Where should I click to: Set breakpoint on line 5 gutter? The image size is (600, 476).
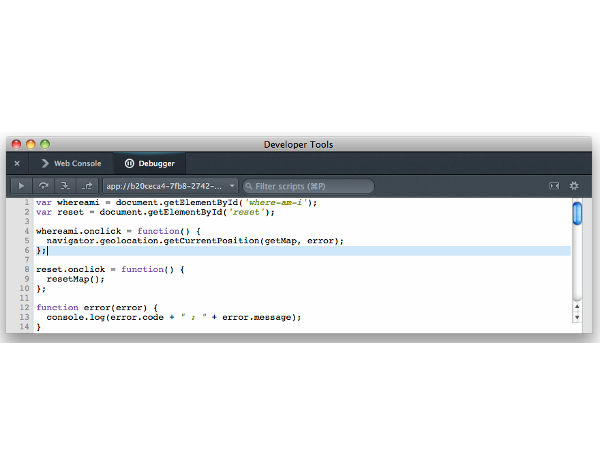coord(25,240)
